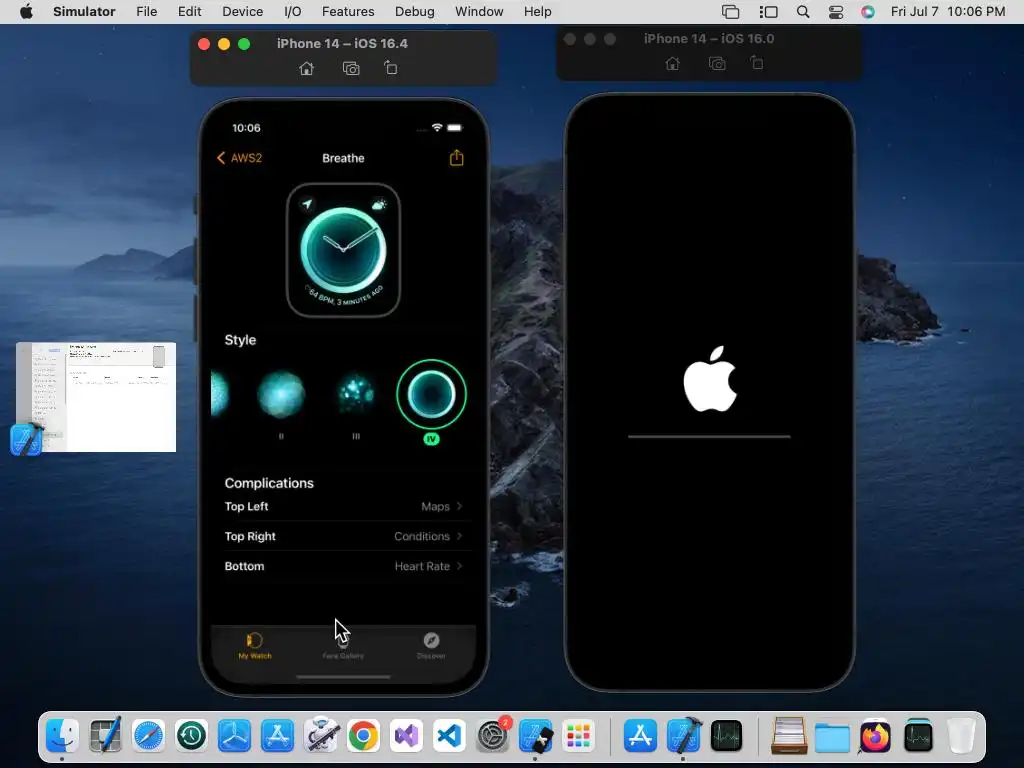This screenshot has height=768, width=1024.
Task: Open the Window menu
Action: coord(479,12)
